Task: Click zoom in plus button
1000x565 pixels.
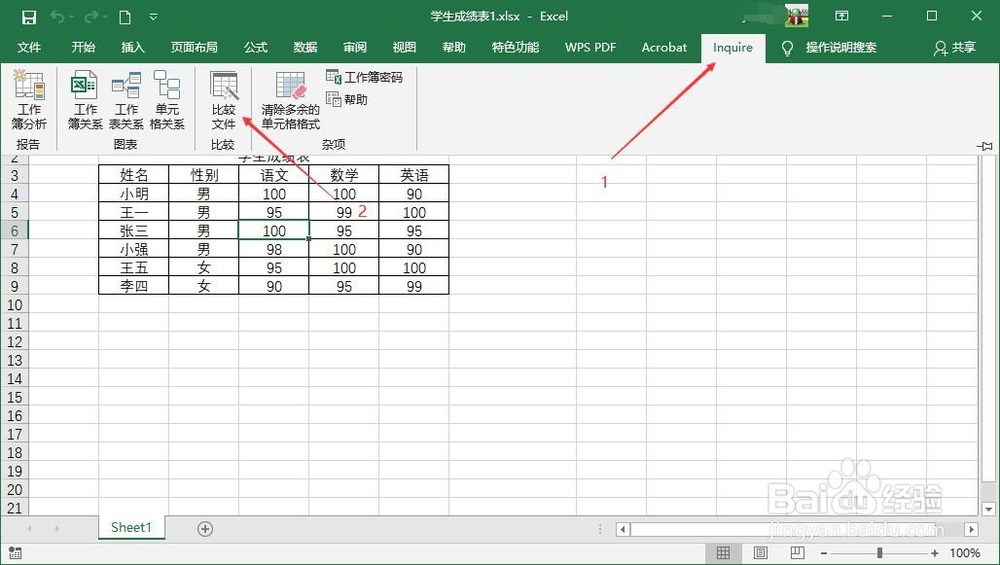Action: click(935, 553)
